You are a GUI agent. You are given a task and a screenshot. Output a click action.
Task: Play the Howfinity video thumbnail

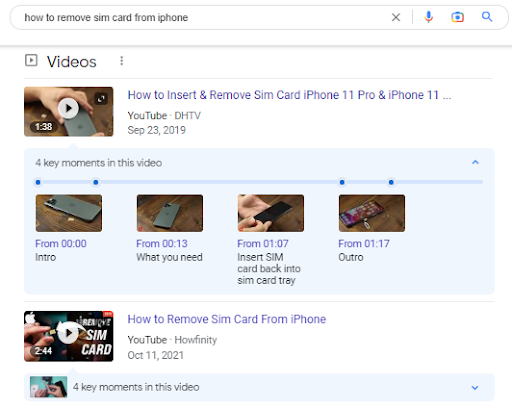click(69, 336)
